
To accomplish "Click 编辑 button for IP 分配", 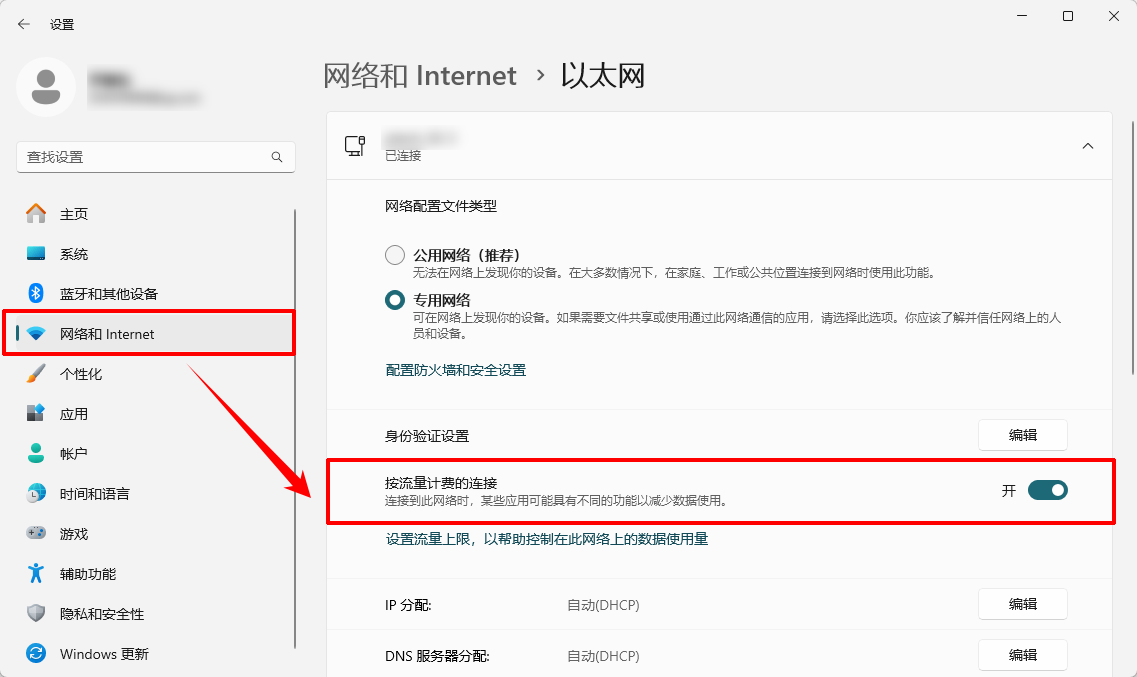I will pyautogui.click(x=1022, y=604).
